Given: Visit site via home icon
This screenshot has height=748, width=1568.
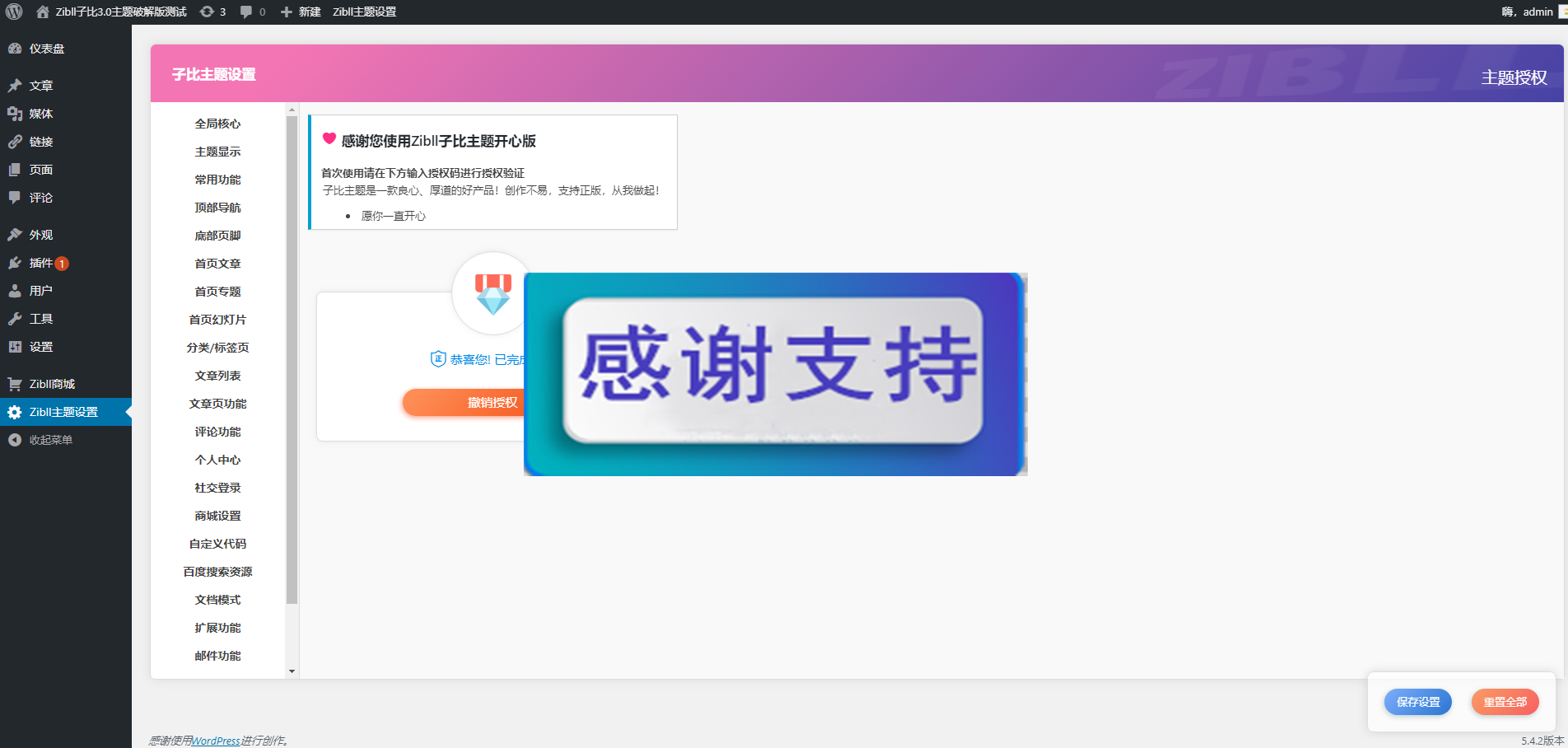Looking at the screenshot, I should [x=43, y=12].
